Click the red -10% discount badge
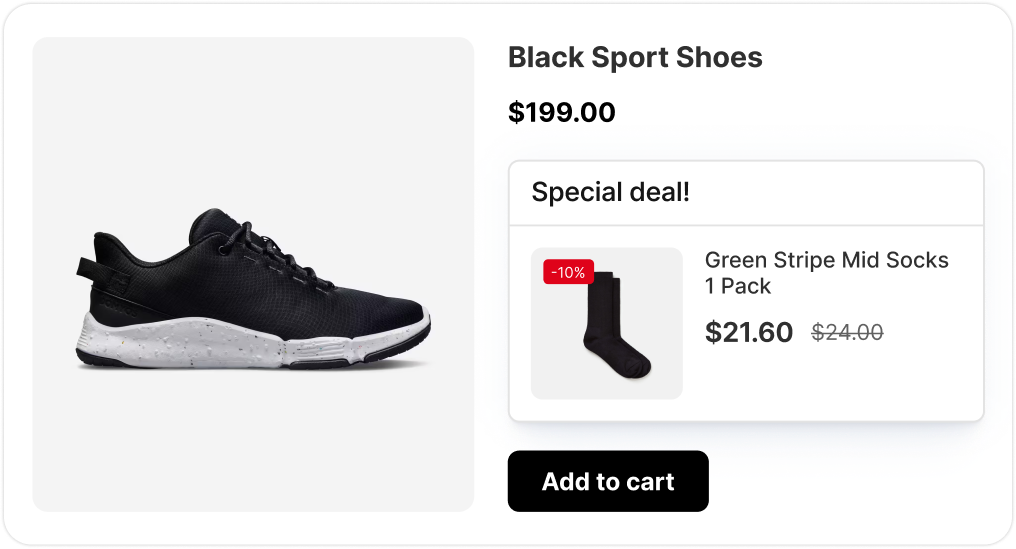The width and height of the screenshot is (1016, 549). pyautogui.click(x=568, y=272)
